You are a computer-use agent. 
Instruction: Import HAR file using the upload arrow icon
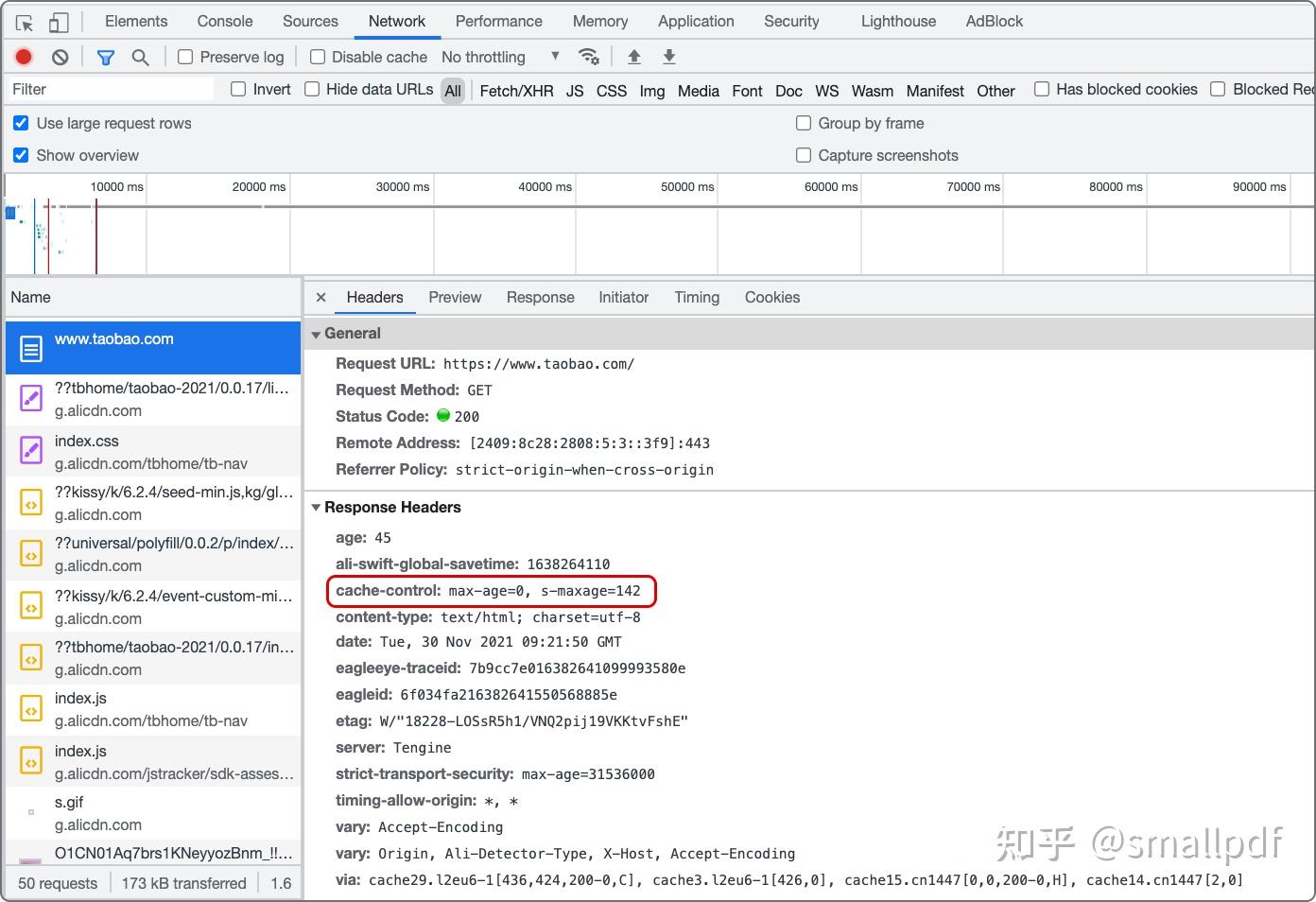click(x=633, y=57)
